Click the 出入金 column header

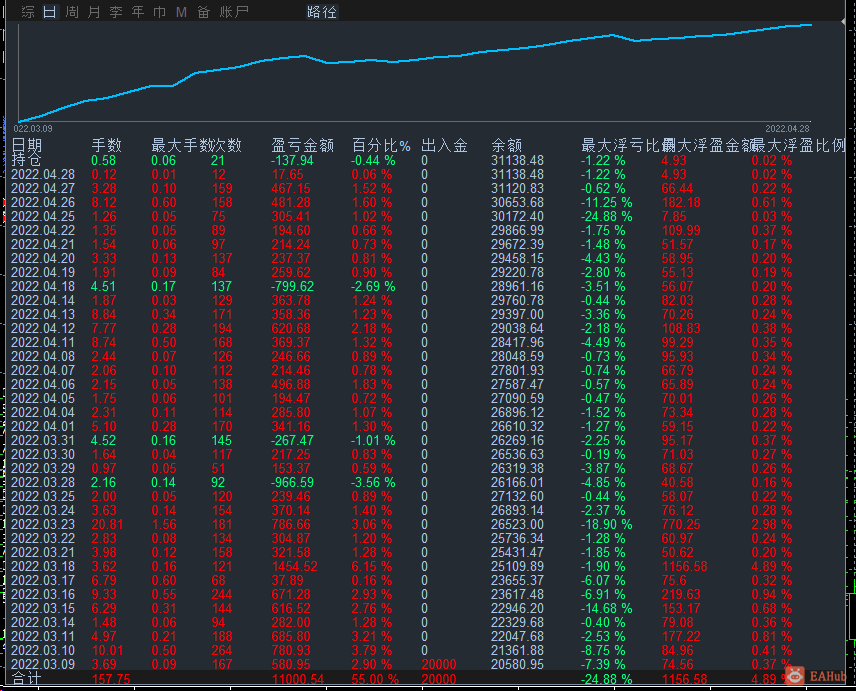pos(444,145)
